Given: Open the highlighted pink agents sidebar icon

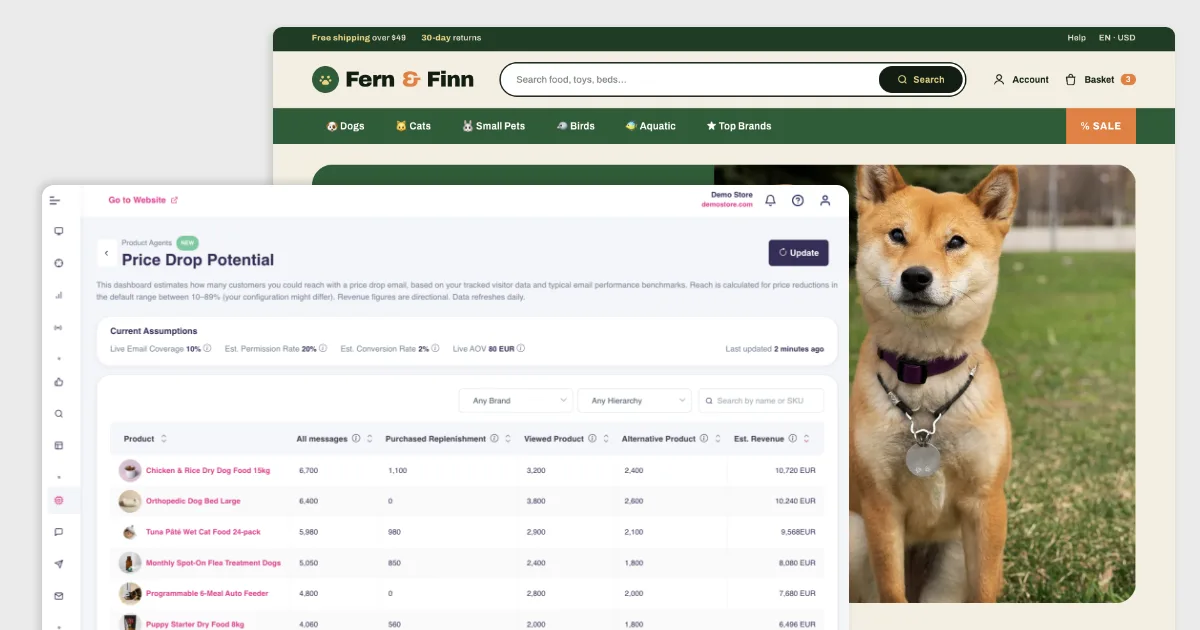Looking at the screenshot, I should (59, 500).
